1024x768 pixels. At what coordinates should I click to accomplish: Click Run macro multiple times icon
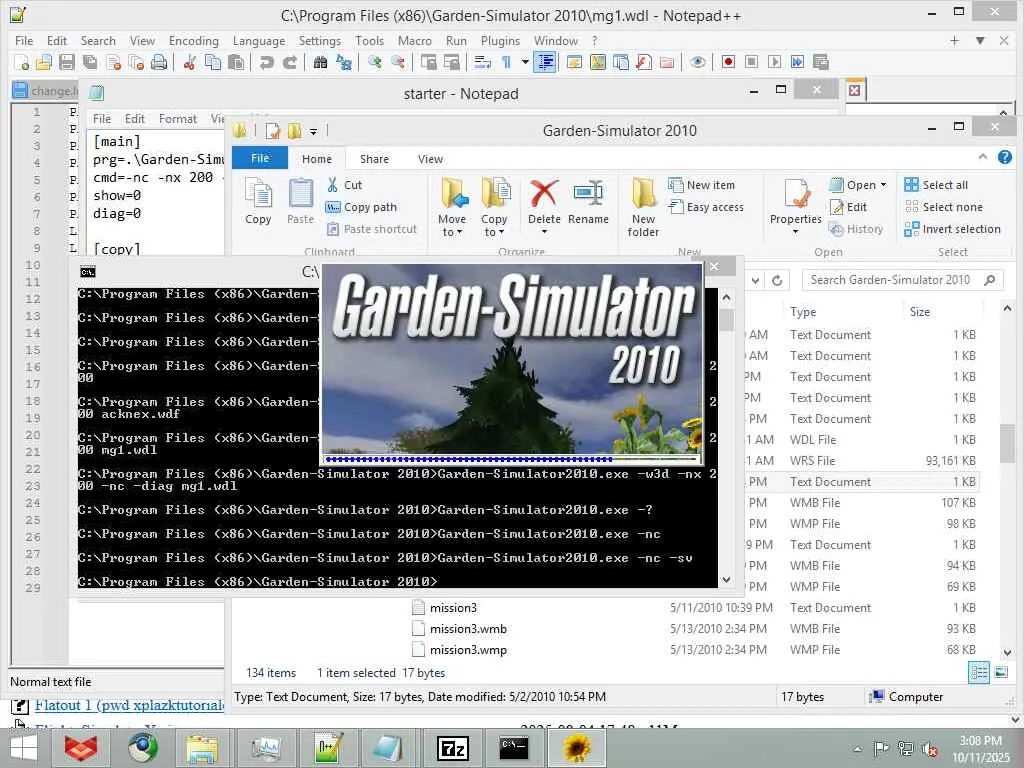pyautogui.click(x=797, y=62)
